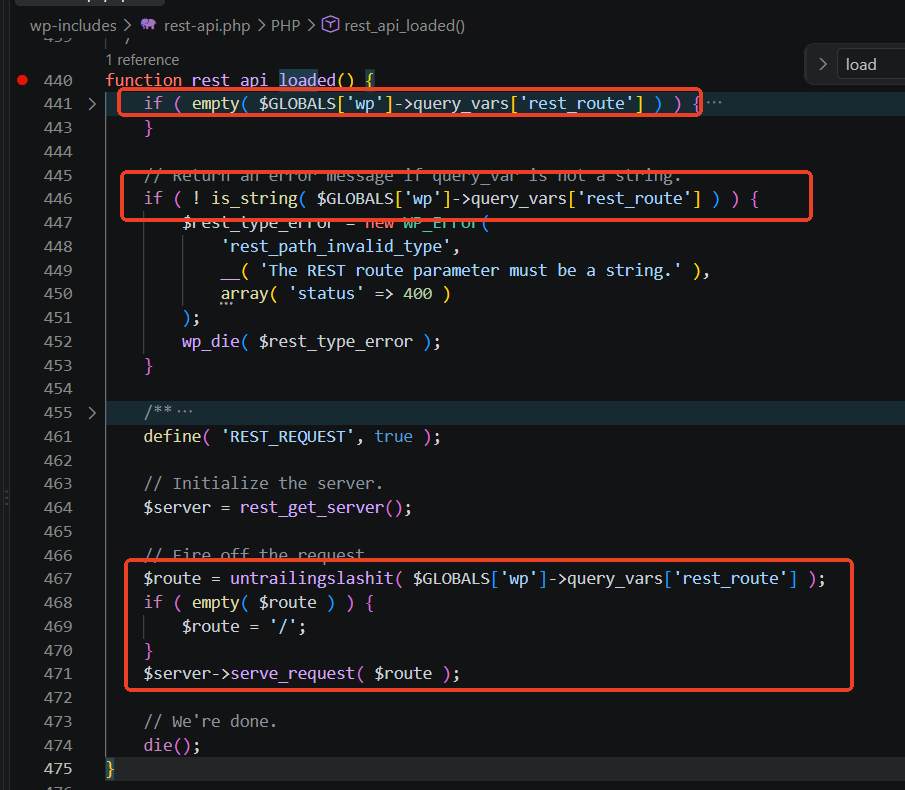Toggle the breakpoint on line 440
The image size is (905, 790).
coord(23,80)
